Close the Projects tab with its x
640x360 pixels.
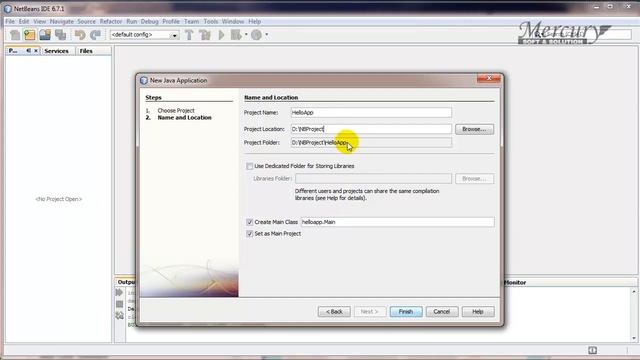pyautogui.click(x=36, y=51)
